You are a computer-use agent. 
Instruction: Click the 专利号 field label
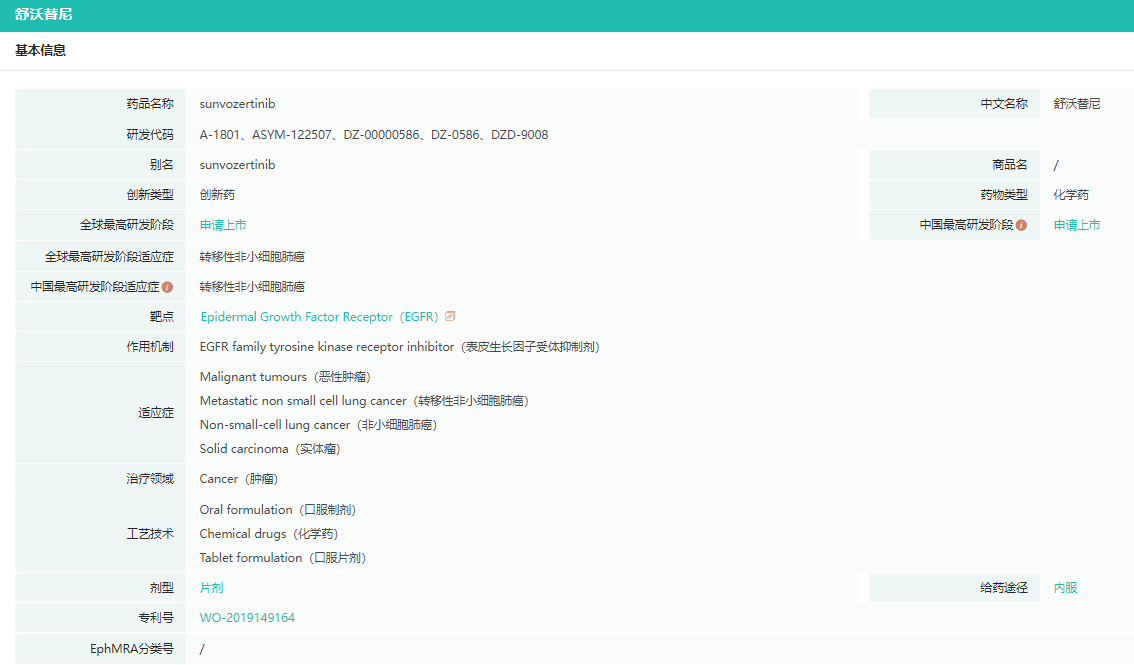pos(155,618)
